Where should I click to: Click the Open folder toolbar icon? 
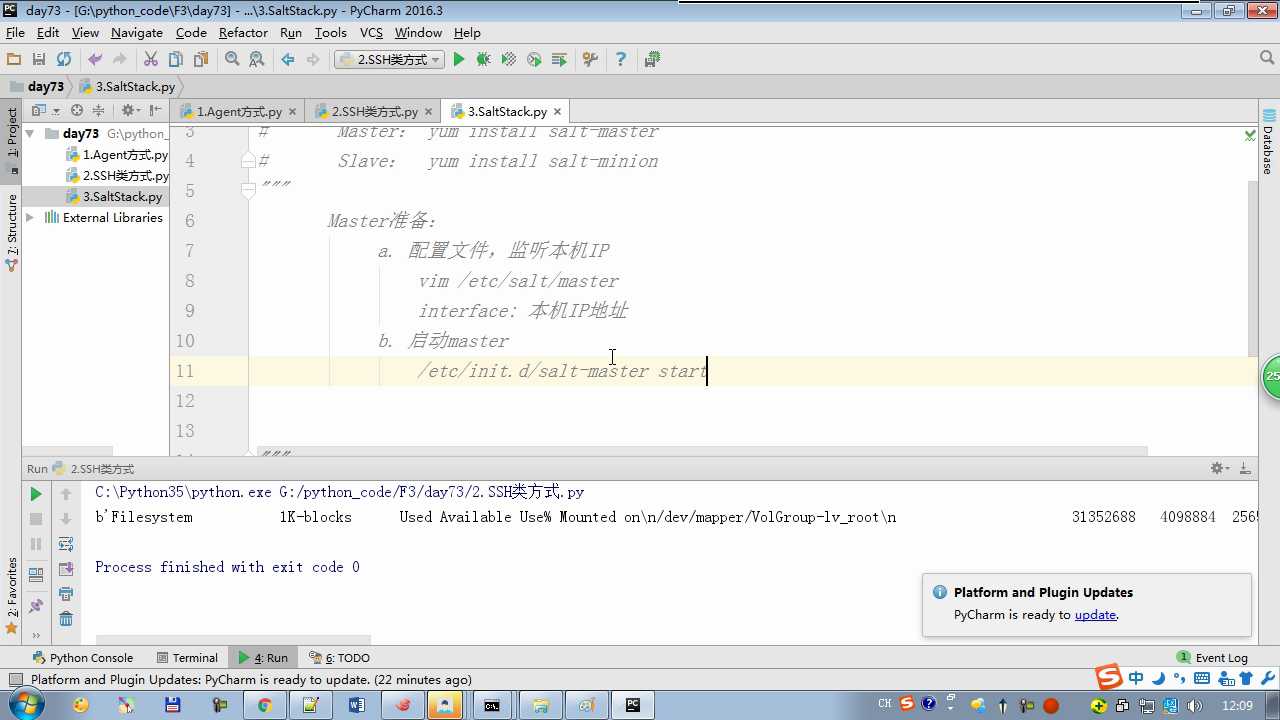coord(14,60)
